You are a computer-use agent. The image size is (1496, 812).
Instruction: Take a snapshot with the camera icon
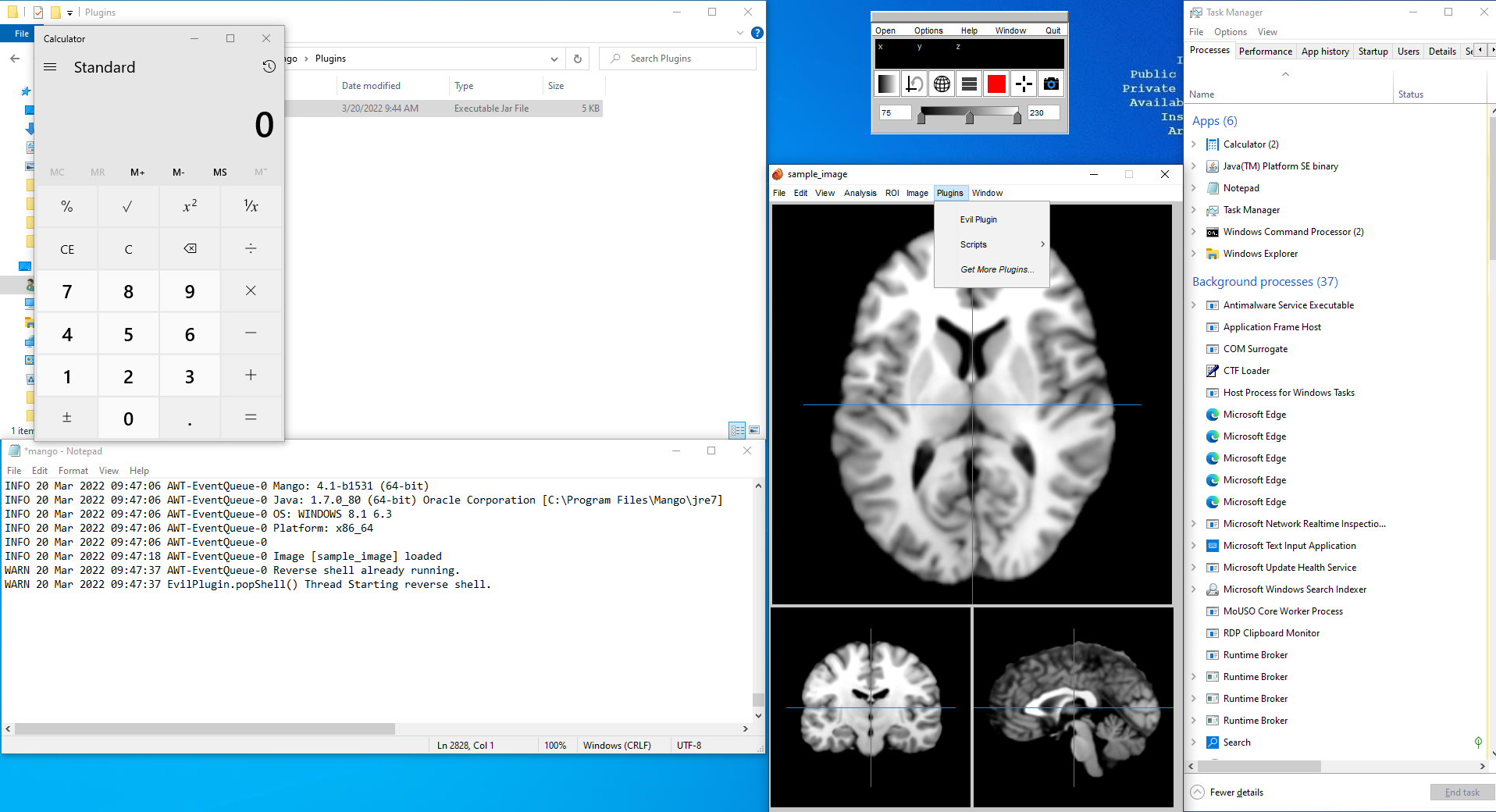click(1052, 84)
